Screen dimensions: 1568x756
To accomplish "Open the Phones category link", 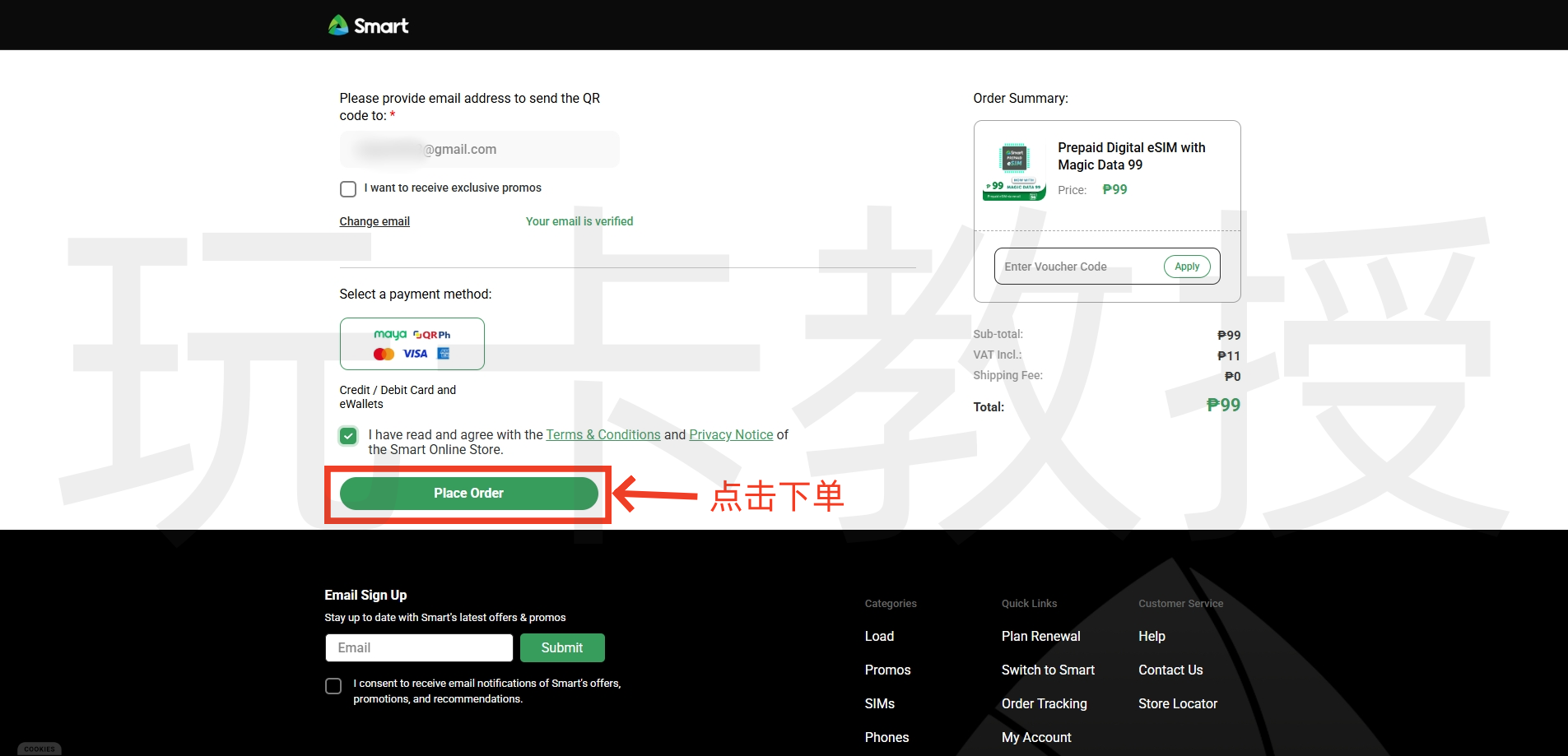I will pyautogui.click(x=886, y=737).
